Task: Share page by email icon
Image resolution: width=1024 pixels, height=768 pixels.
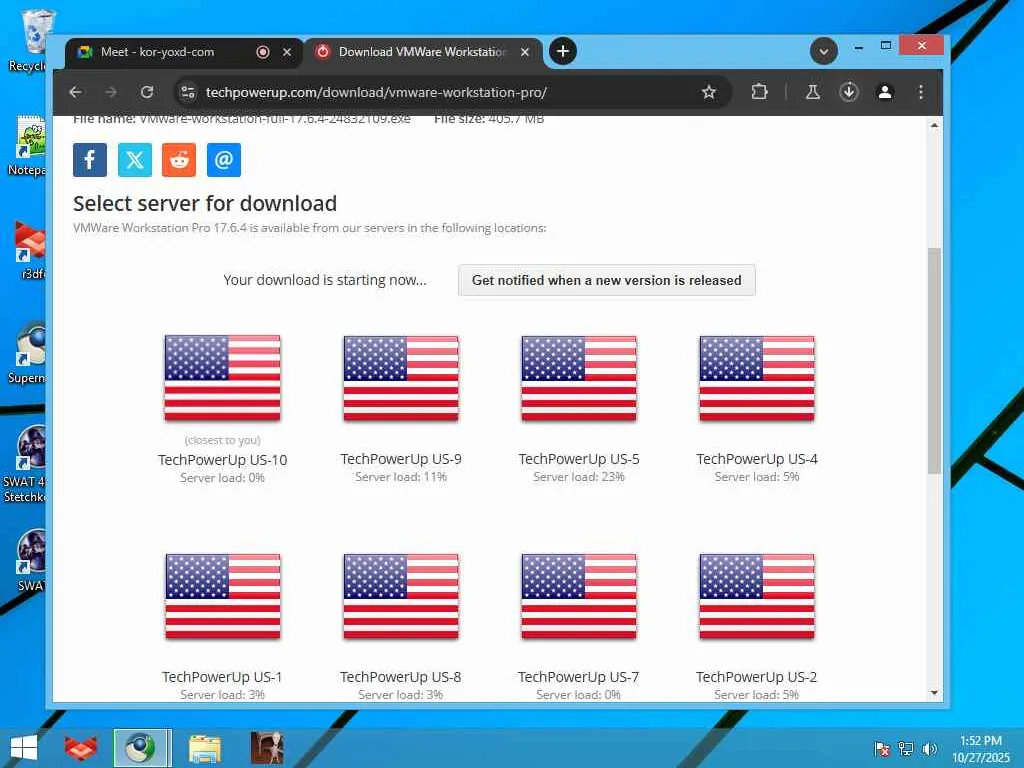Action: click(x=224, y=160)
